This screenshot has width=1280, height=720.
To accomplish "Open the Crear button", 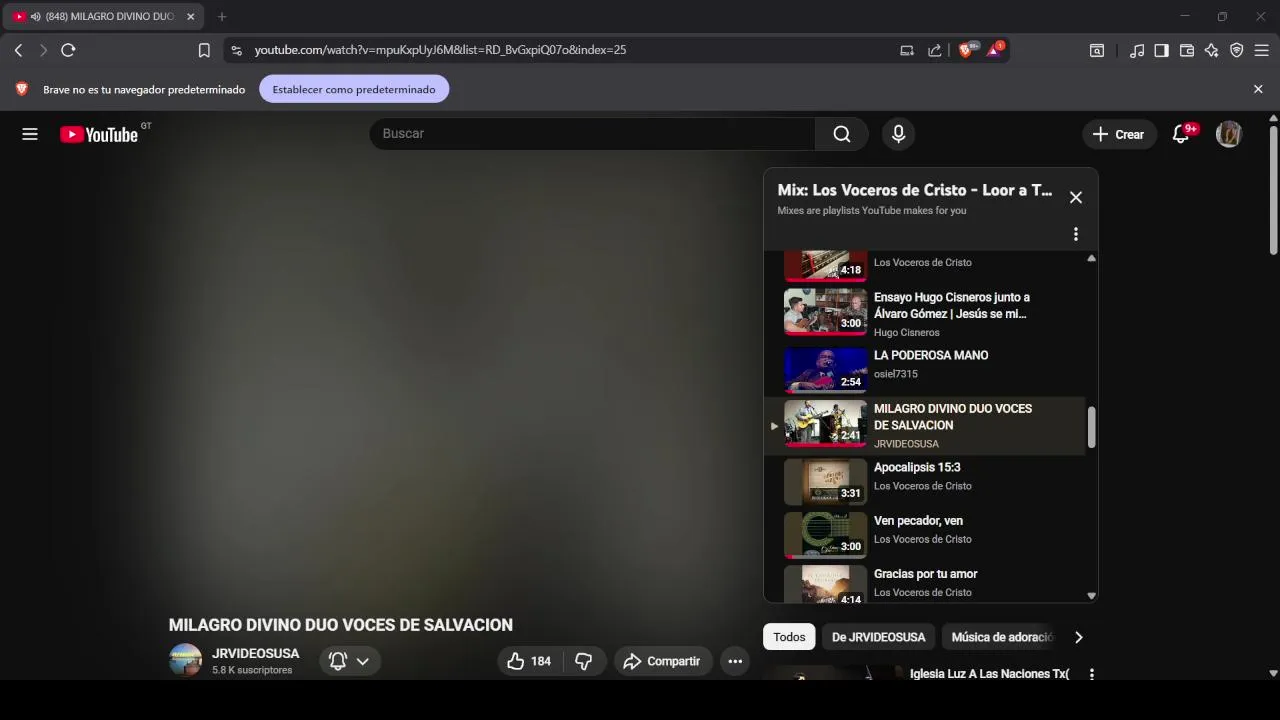I will pos(1119,134).
